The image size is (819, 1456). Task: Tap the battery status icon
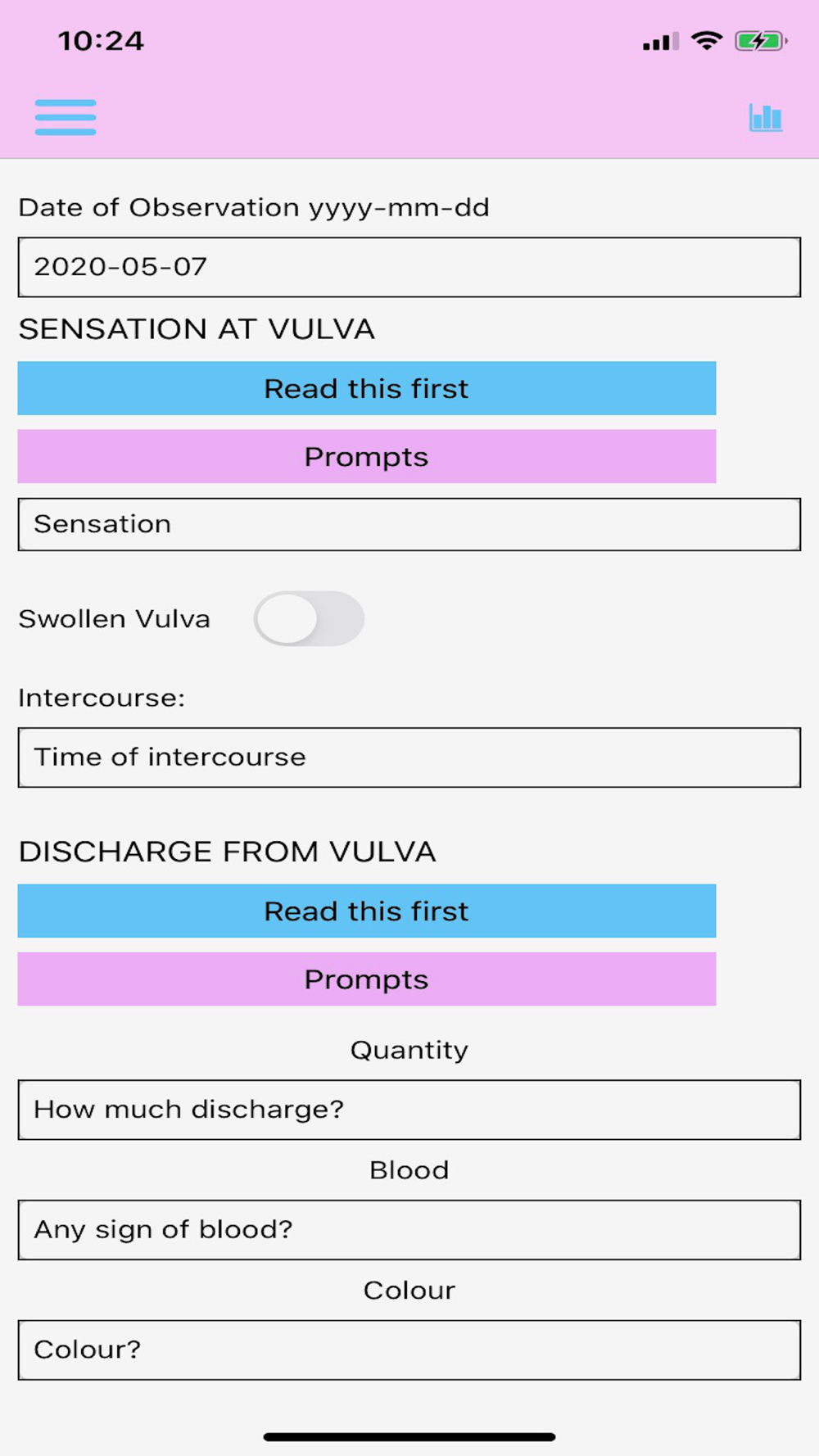[x=760, y=41]
